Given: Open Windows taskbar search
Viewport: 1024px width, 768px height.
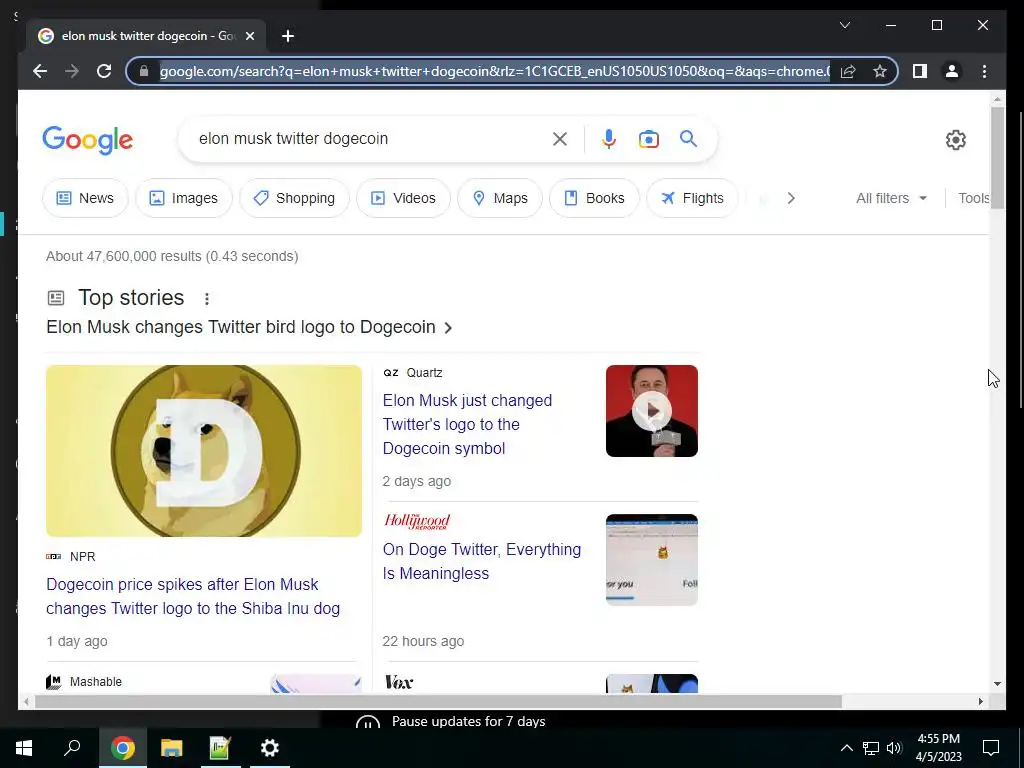Looking at the screenshot, I should 72,748.
